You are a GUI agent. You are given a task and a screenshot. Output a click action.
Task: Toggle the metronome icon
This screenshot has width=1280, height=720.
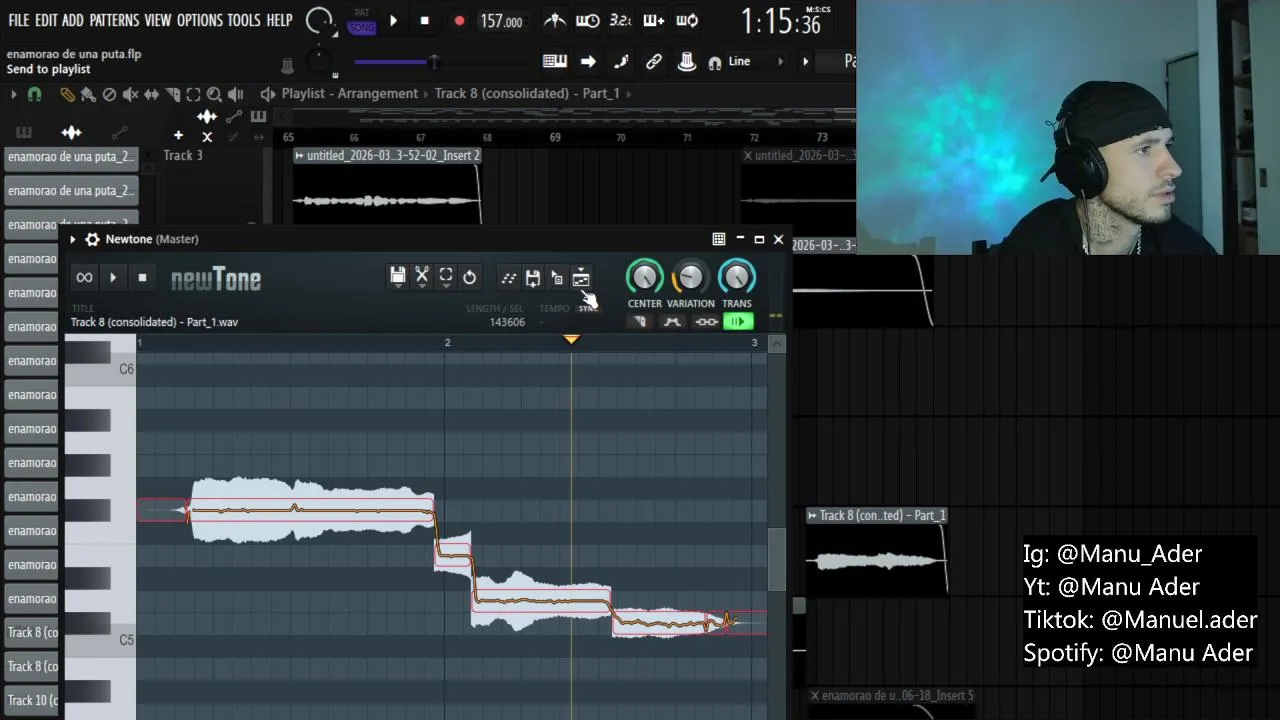point(554,21)
